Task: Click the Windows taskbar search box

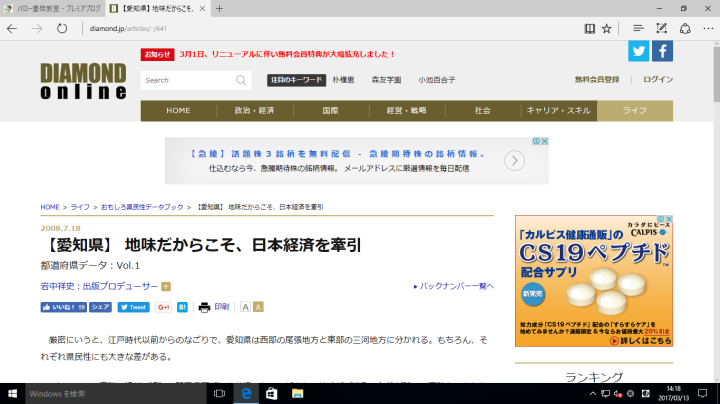Action: pyautogui.click(x=110, y=393)
